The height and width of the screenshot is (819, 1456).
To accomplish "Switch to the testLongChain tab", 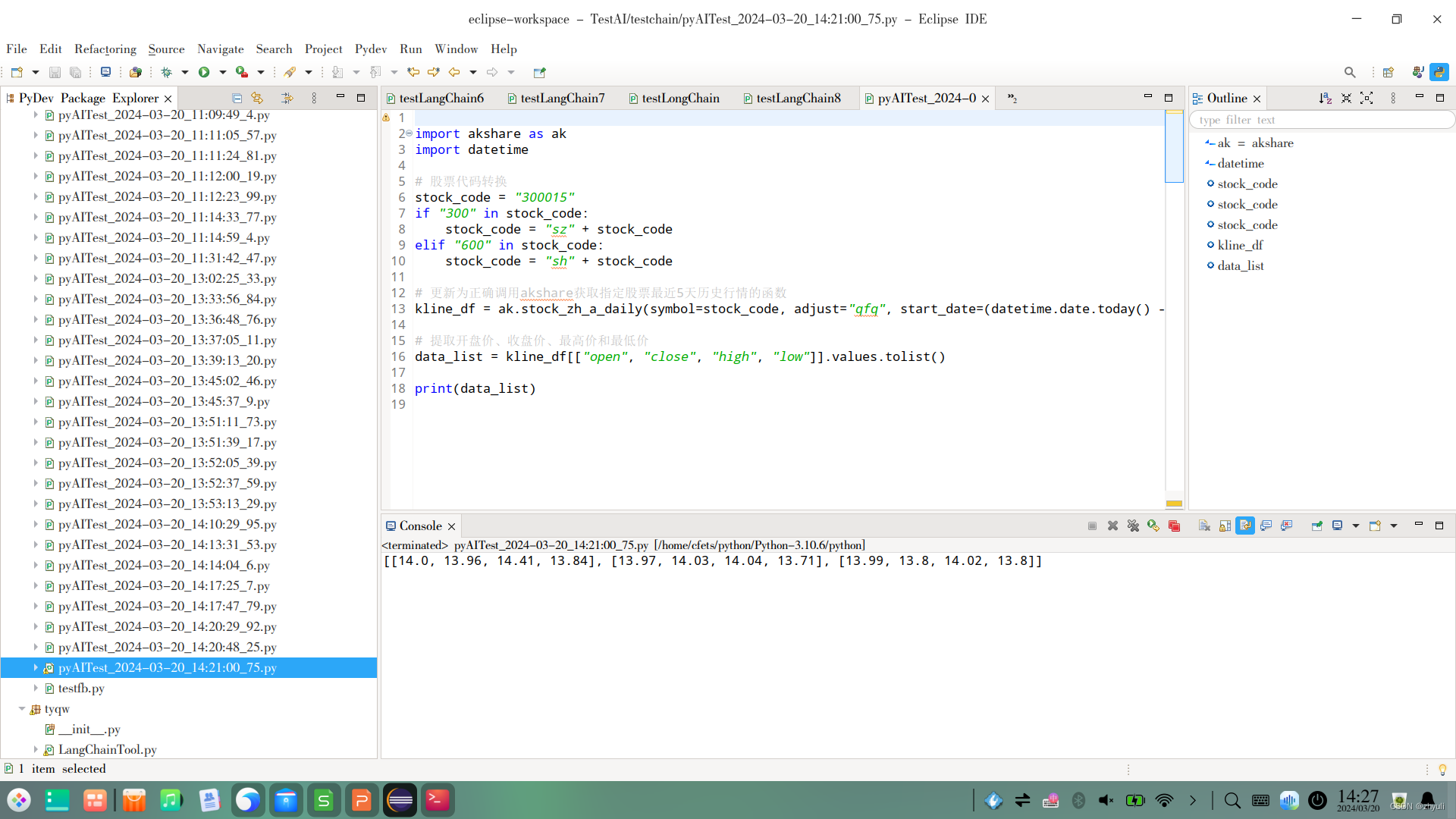I will 680,98.
